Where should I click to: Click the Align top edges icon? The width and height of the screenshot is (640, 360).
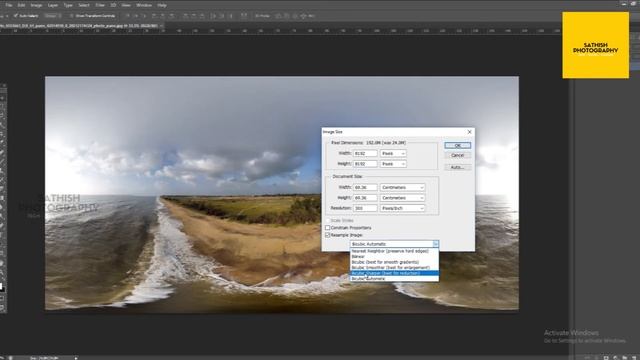[127, 16]
